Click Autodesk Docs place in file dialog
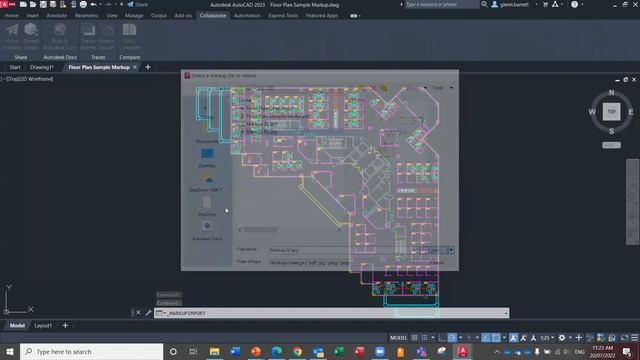 207,231
